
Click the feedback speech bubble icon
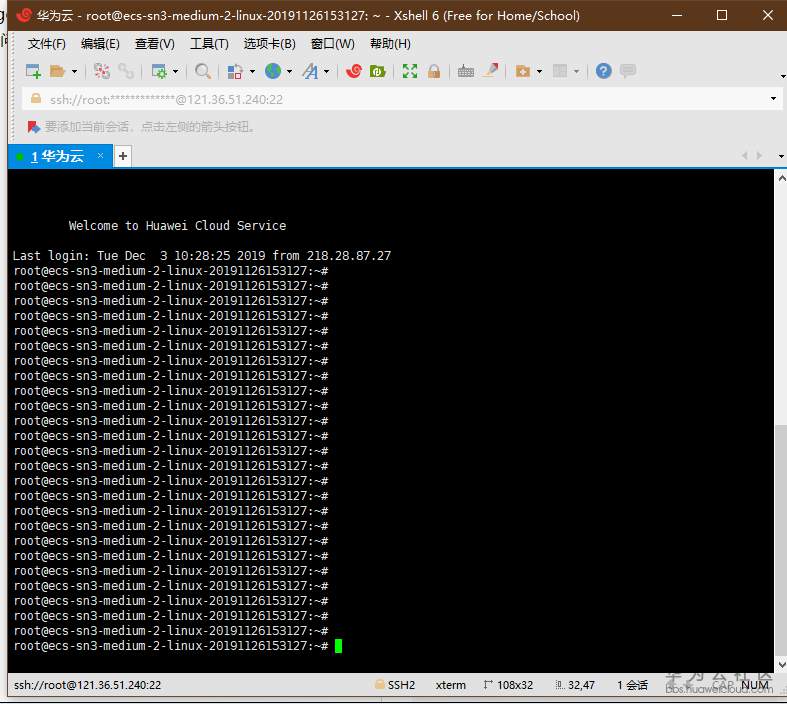click(x=628, y=71)
